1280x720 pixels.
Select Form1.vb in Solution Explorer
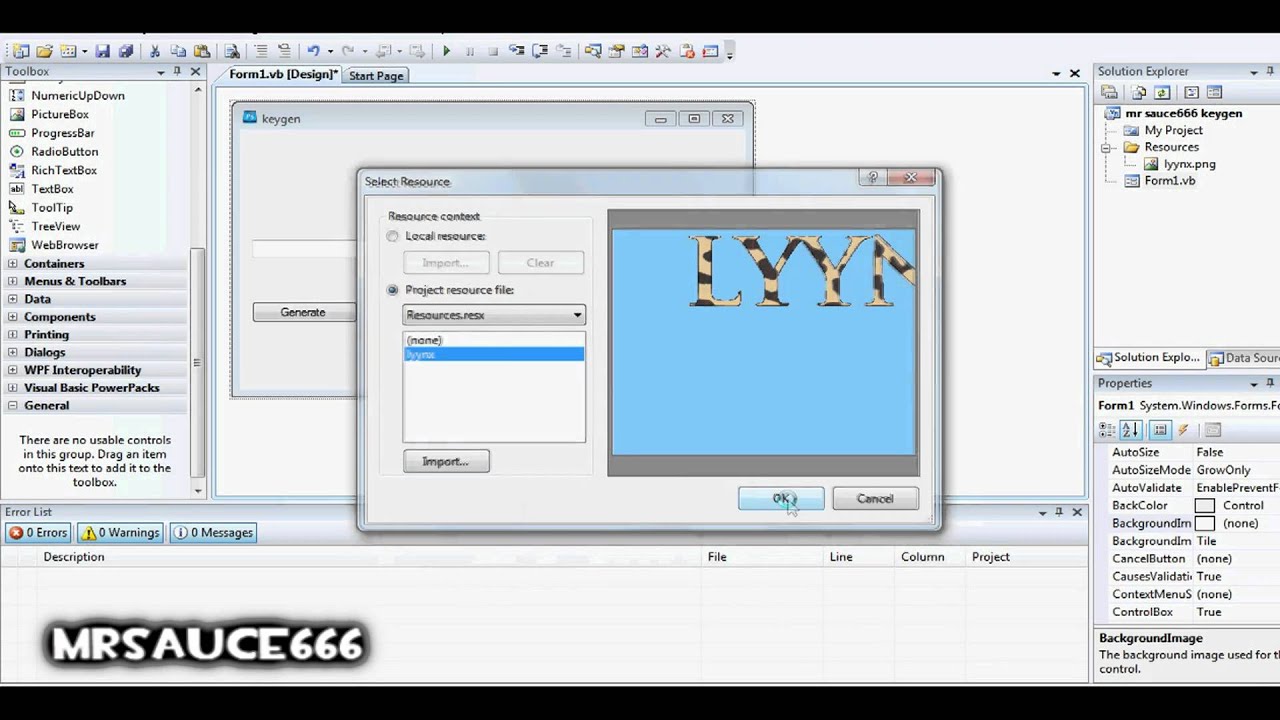point(1169,181)
